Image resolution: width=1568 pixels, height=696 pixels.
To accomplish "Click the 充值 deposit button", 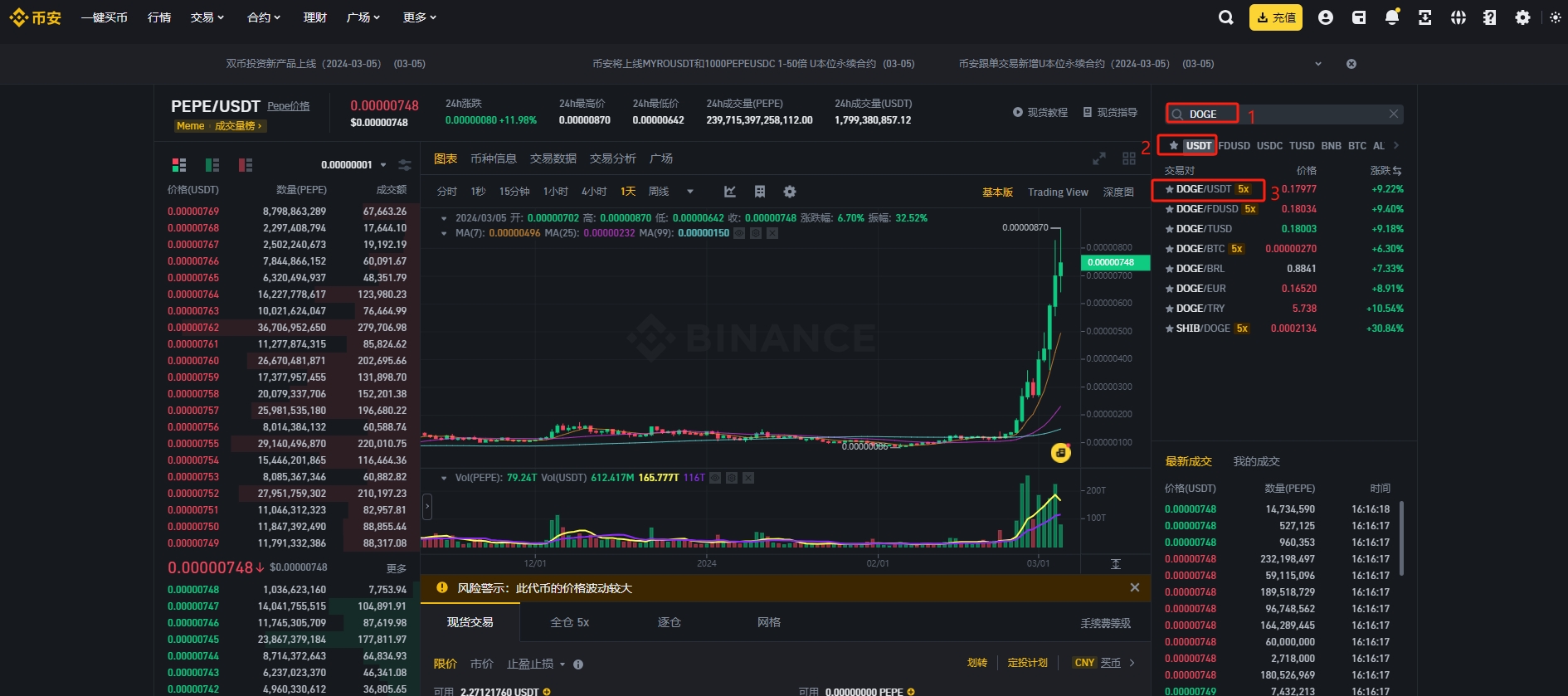I will [1276, 17].
